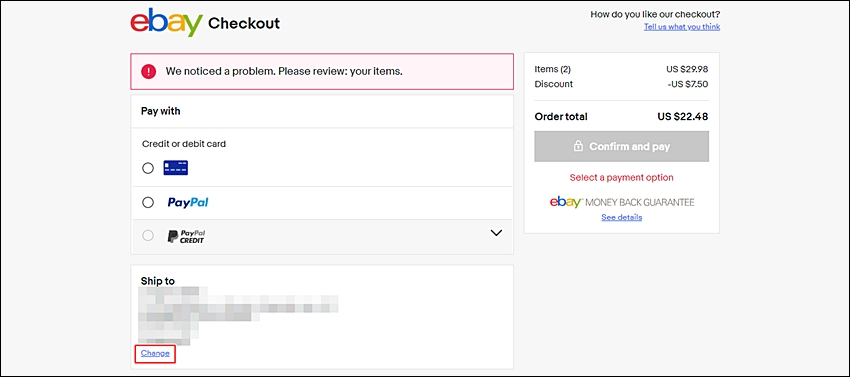Image resolution: width=850 pixels, height=377 pixels.
Task: Click 'How do you like our checkout?' text
Action: [655, 15]
